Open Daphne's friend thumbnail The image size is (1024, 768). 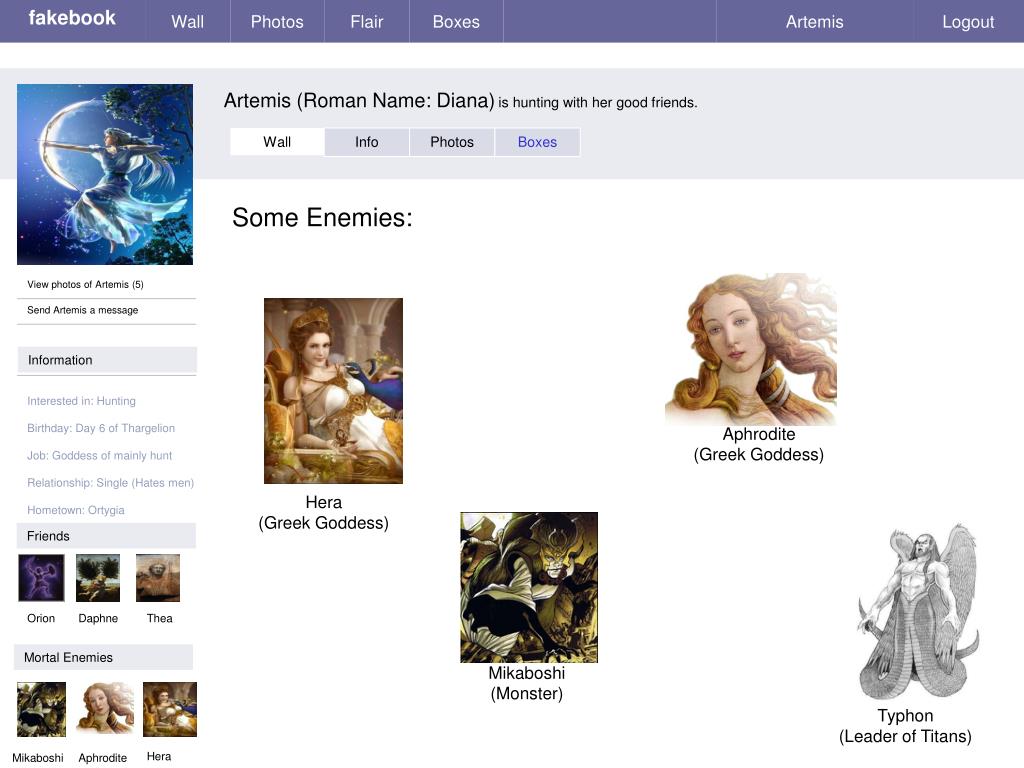[98, 578]
